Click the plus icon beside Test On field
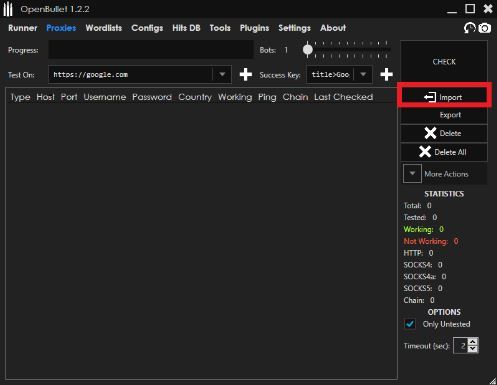The height and width of the screenshot is (385, 497). click(x=246, y=75)
